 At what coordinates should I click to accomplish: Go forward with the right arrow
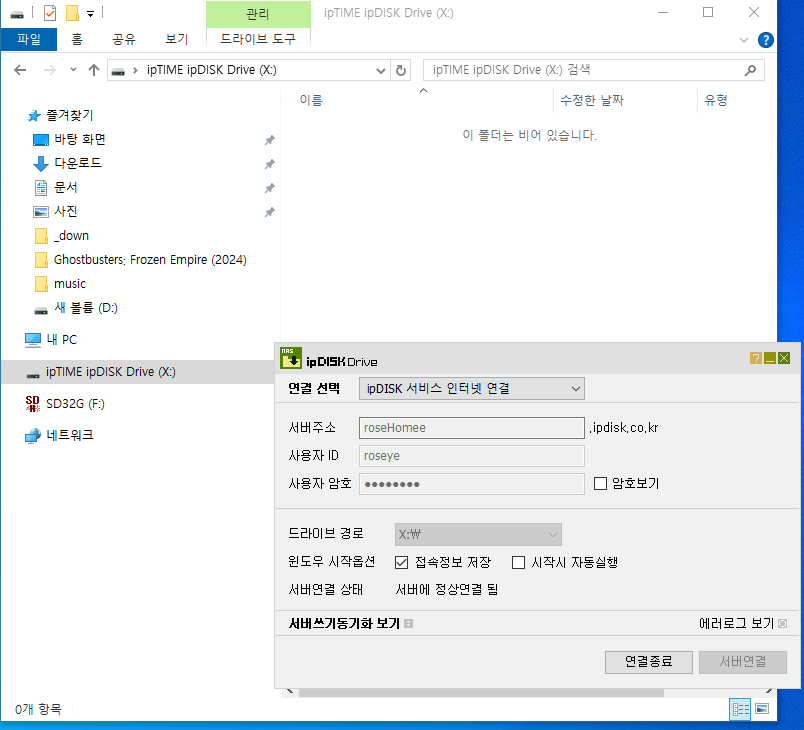(x=50, y=70)
